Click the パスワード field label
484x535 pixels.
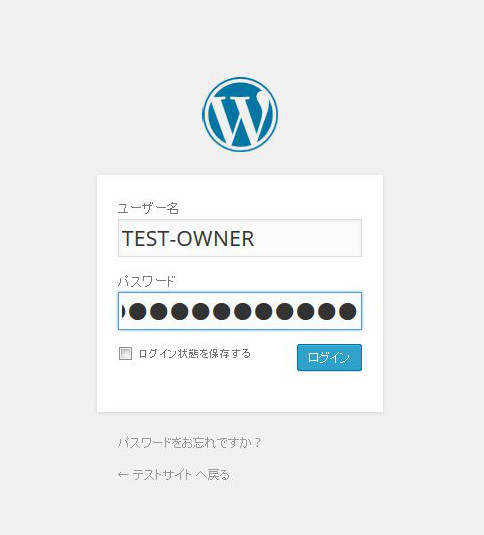coord(146,281)
